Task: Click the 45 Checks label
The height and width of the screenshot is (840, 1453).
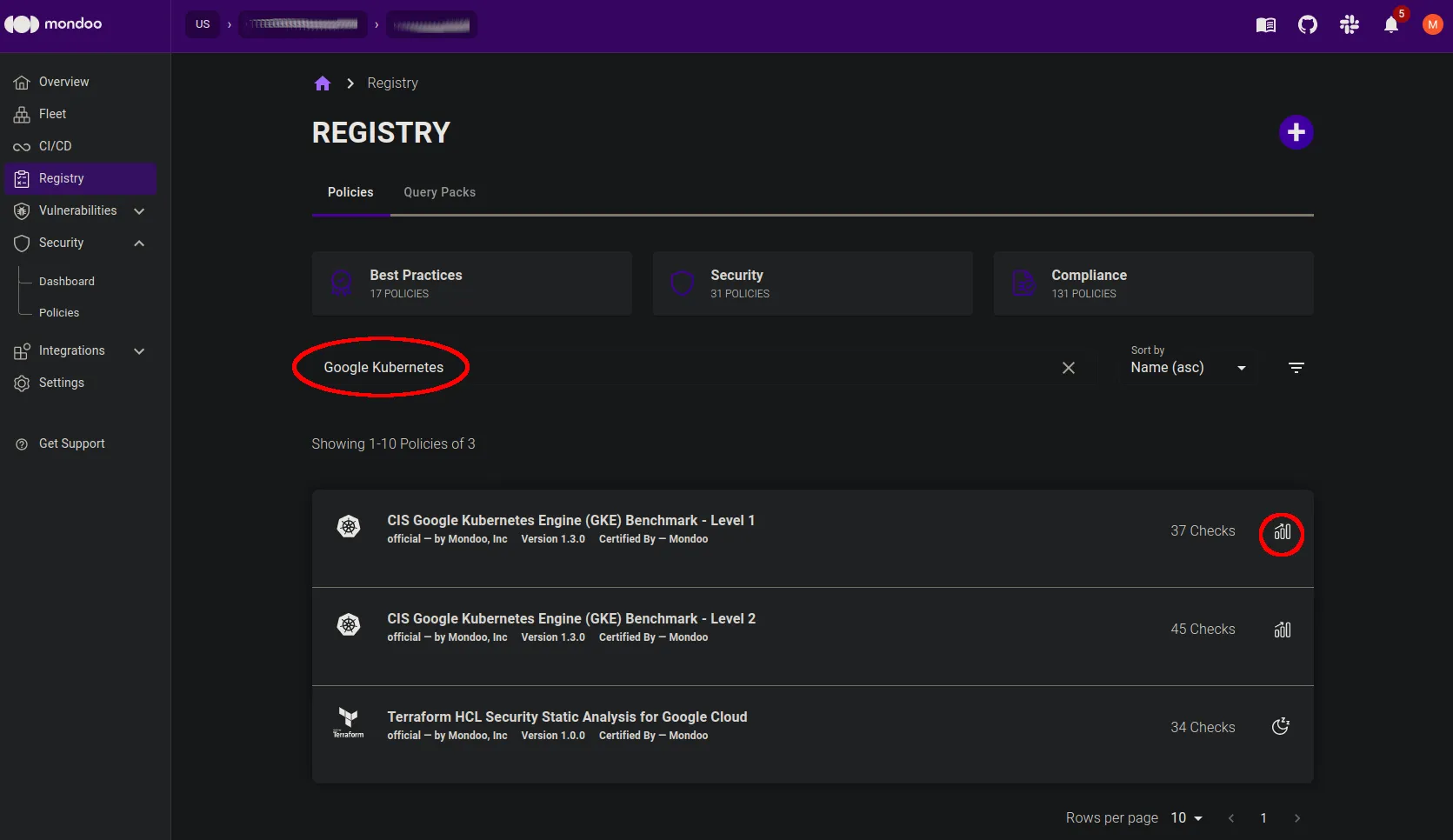Action: pos(1203,630)
